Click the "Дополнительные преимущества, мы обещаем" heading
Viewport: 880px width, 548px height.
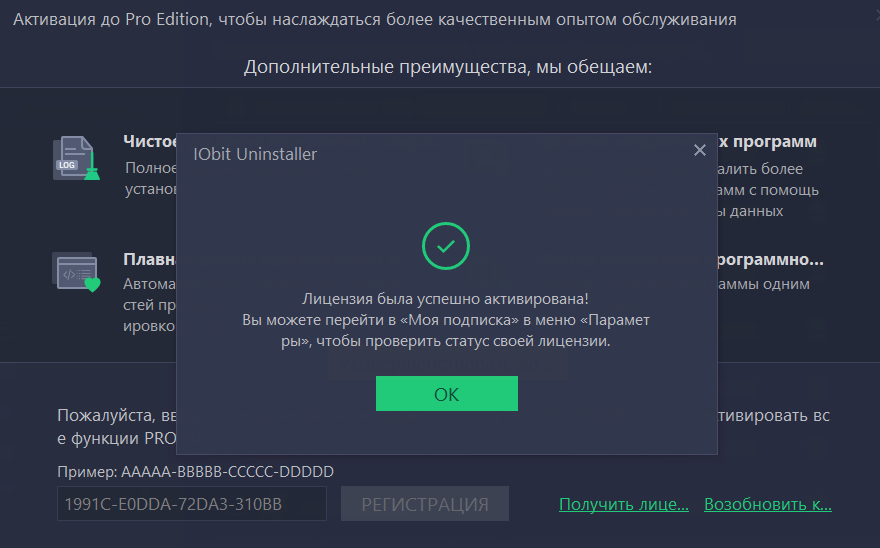click(447, 67)
